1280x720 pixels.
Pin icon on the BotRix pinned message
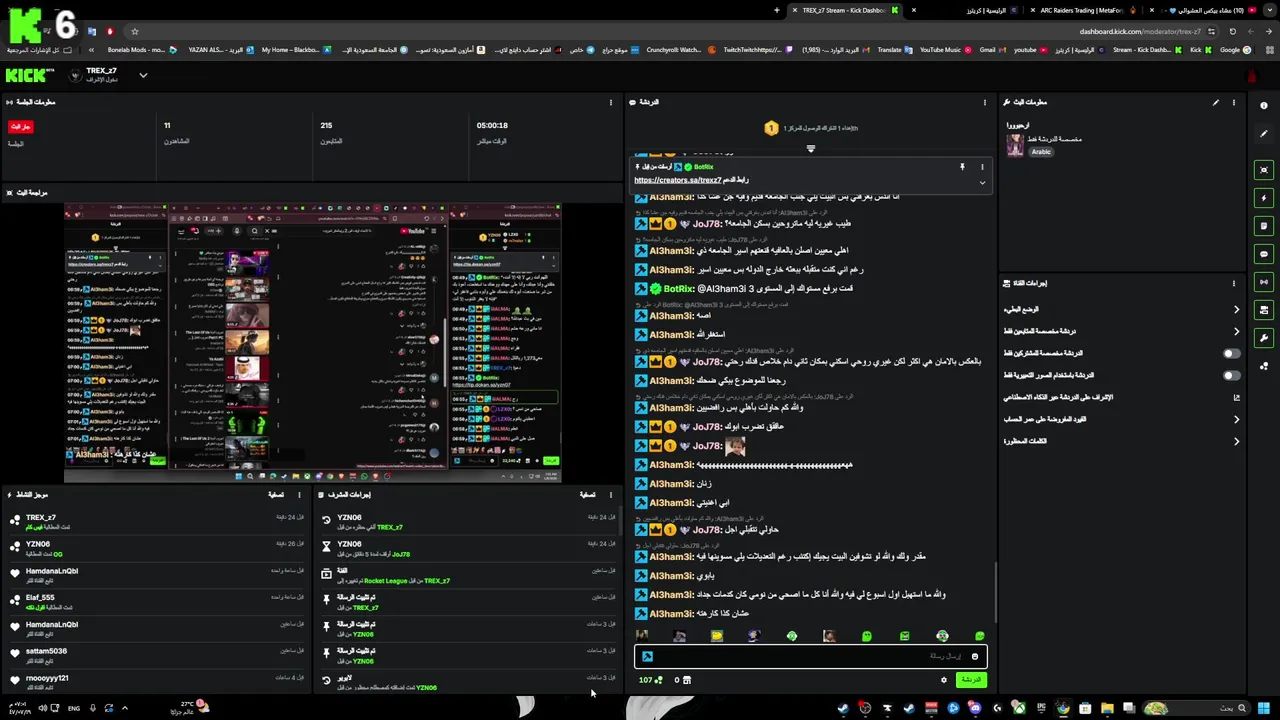(962, 167)
